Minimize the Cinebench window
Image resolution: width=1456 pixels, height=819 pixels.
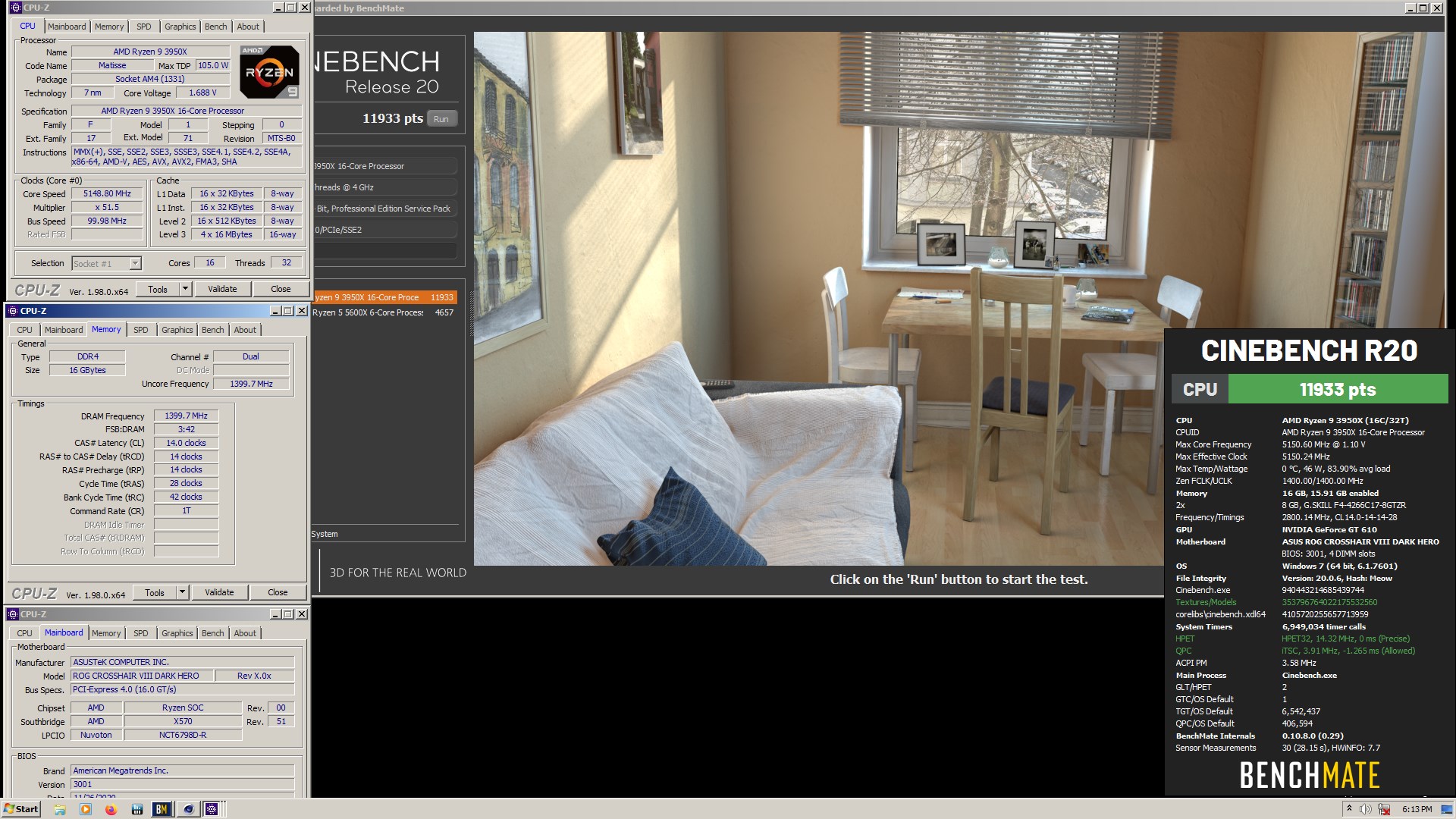click(x=1410, y=8)
